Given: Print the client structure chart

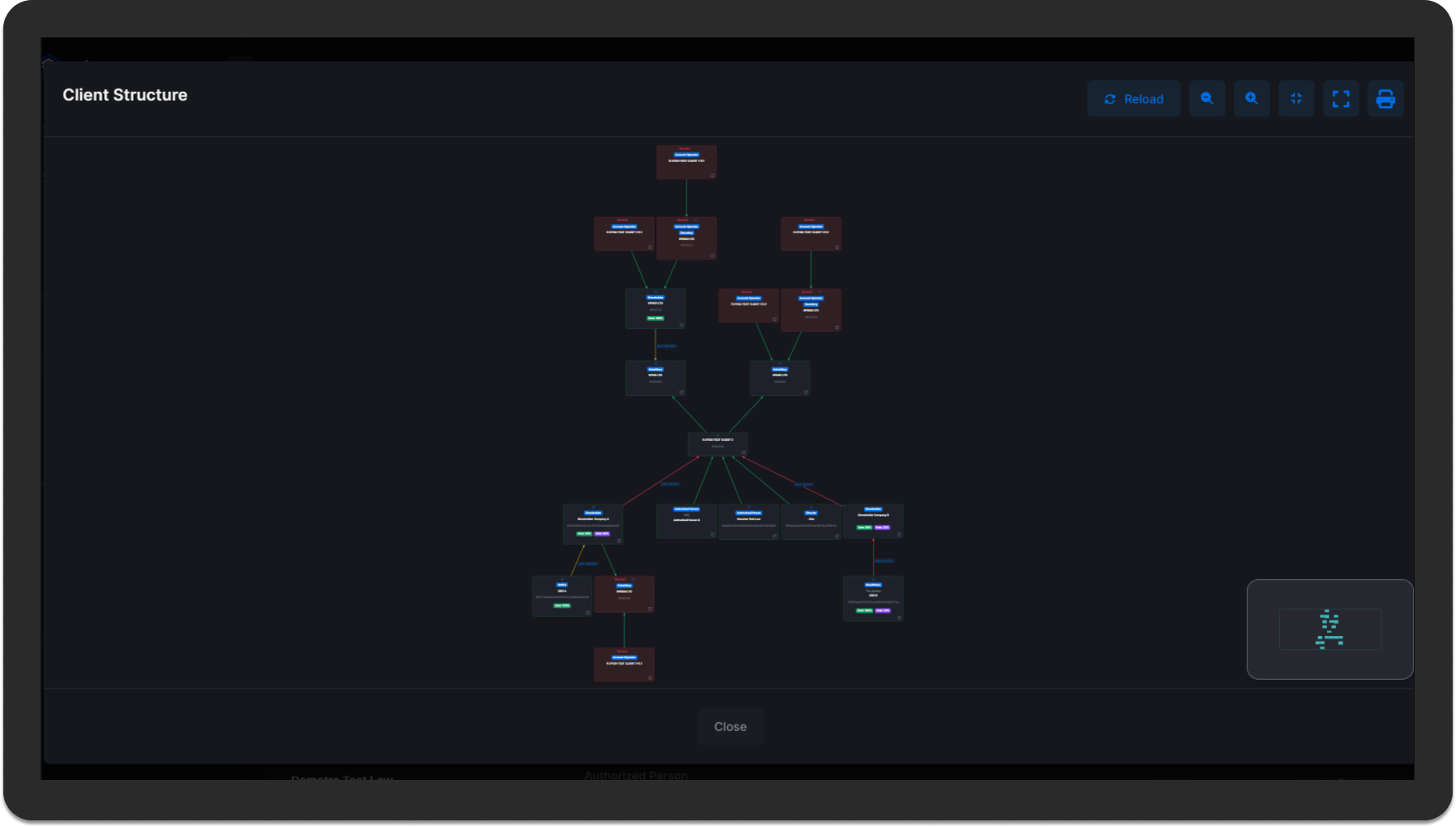Looking at the screenshot, I should (1386, 98).
